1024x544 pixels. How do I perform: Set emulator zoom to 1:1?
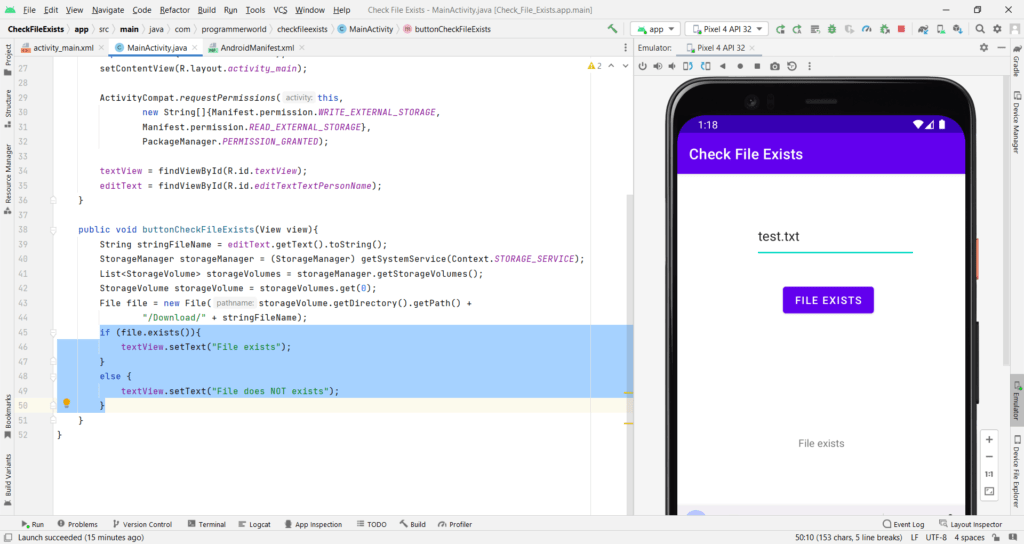989,474
